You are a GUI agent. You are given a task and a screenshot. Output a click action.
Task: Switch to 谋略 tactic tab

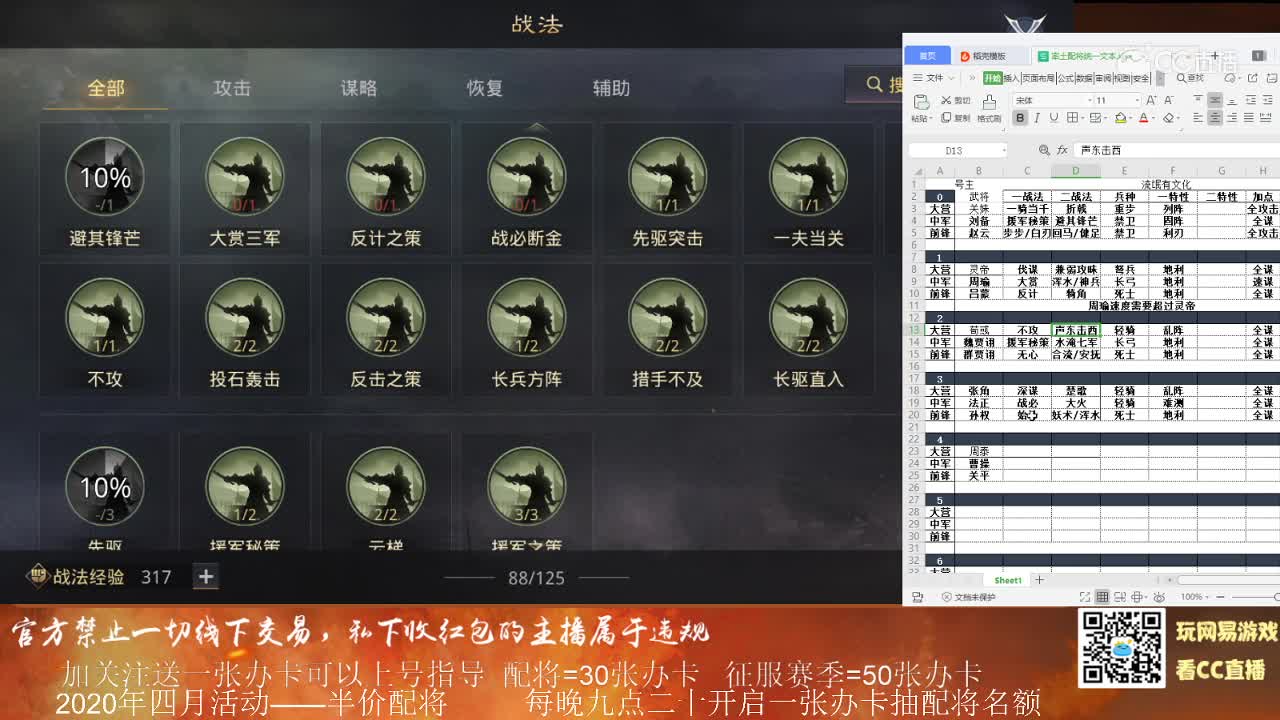[358, 88]
